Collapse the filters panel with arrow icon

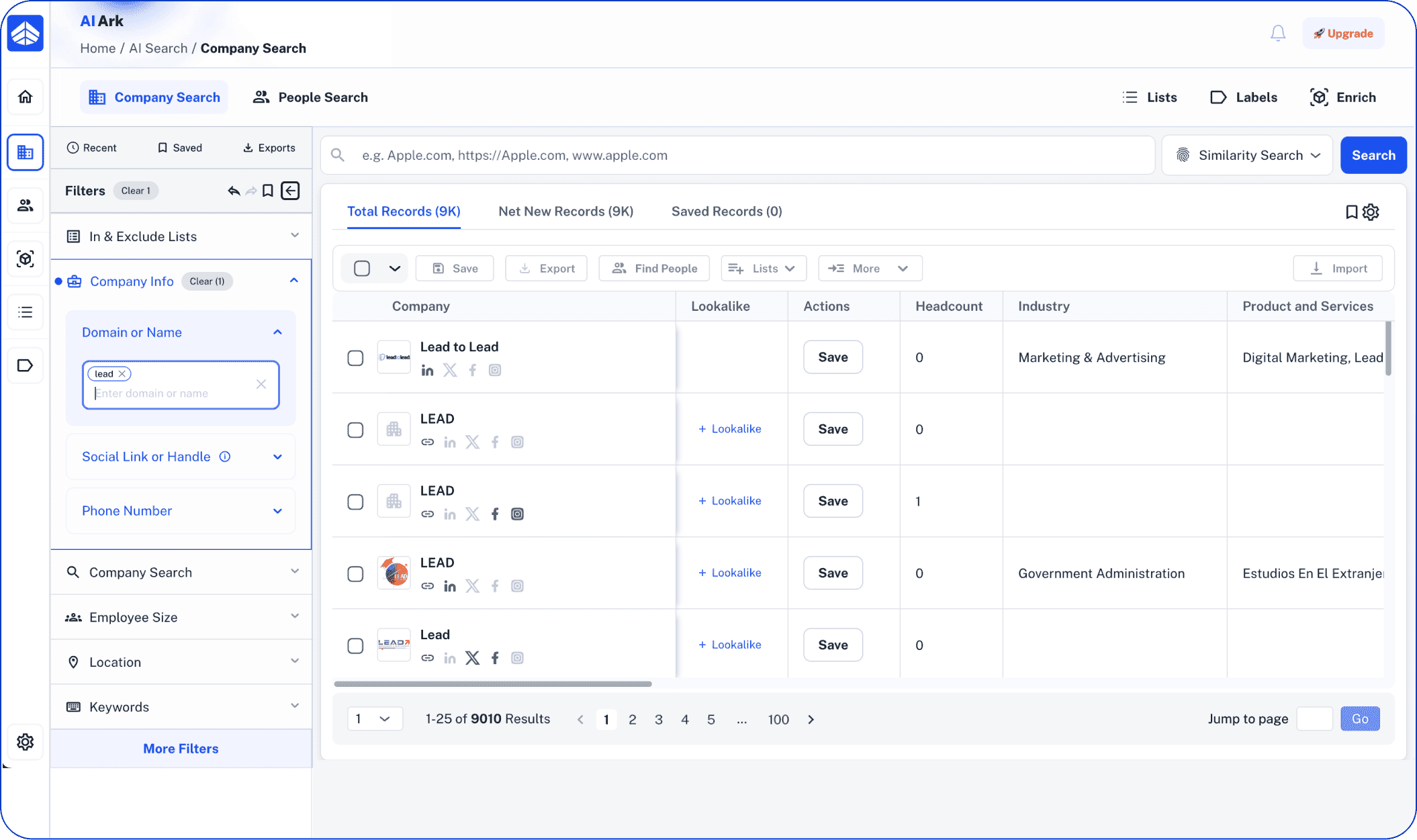point(290,191)
